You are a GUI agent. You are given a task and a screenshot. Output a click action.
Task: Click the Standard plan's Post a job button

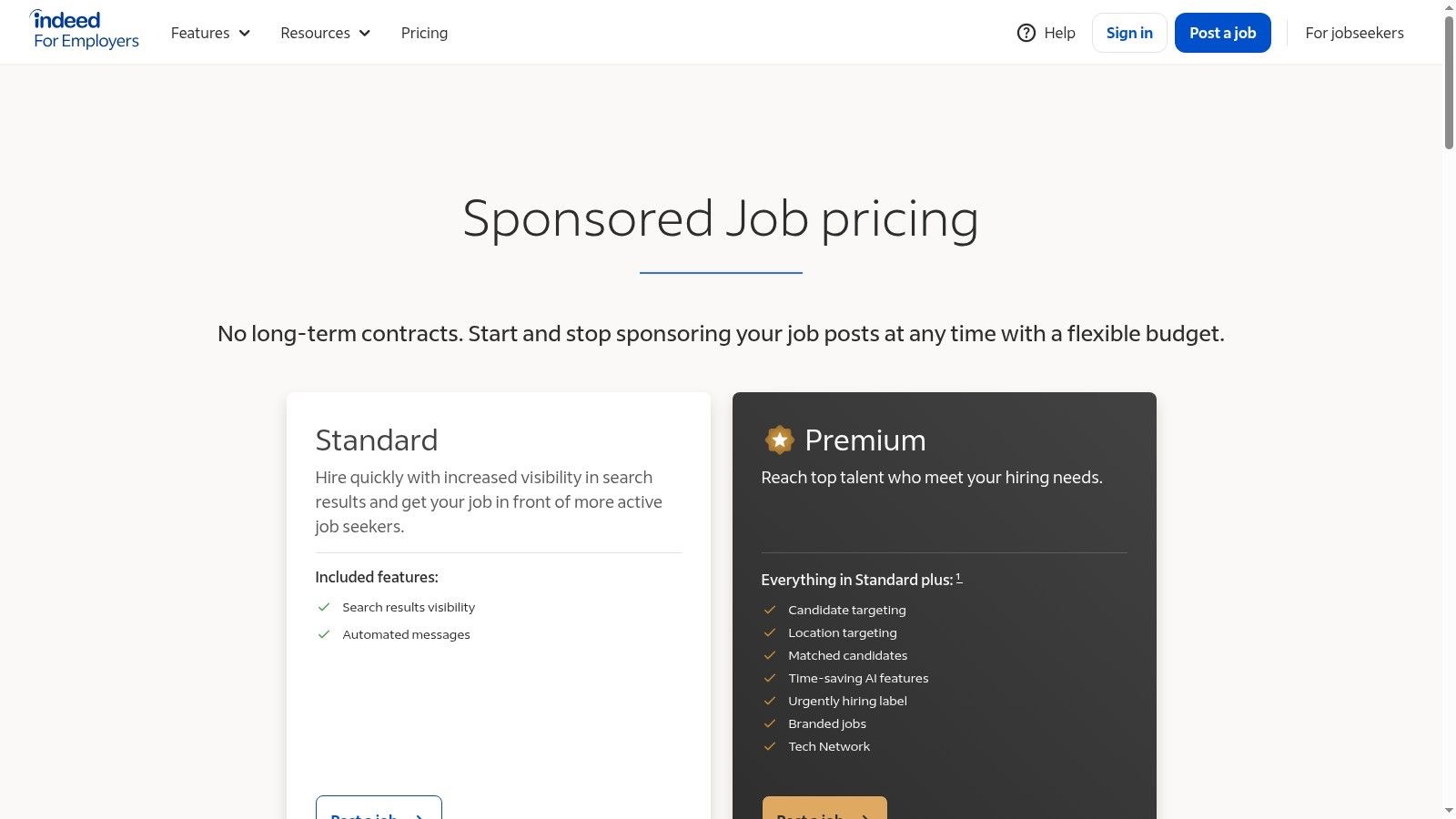coord(379,809)
